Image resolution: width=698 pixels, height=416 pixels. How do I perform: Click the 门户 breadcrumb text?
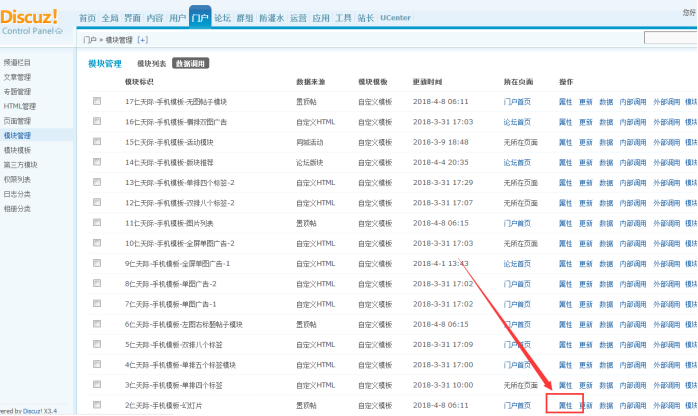[x=90, y=40]
